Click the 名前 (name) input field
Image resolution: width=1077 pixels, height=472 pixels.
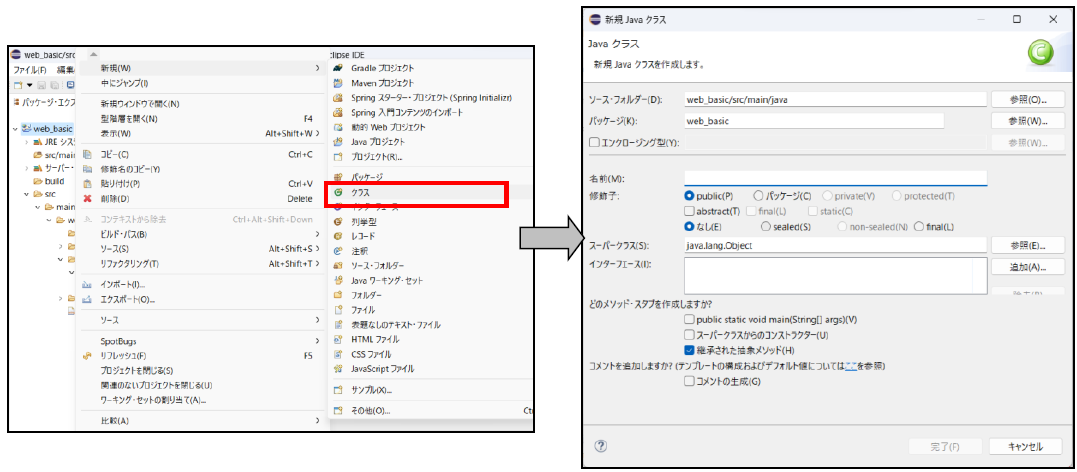(835, 178)
